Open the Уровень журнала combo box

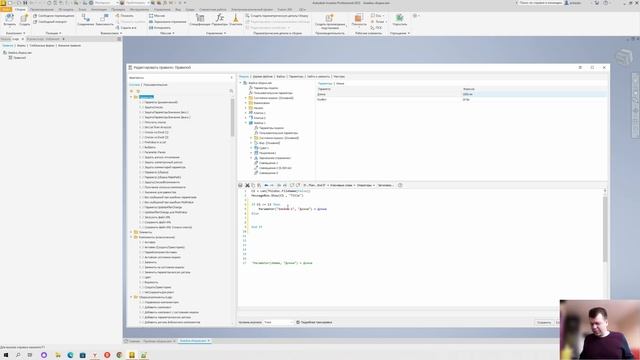click(278, 322)
